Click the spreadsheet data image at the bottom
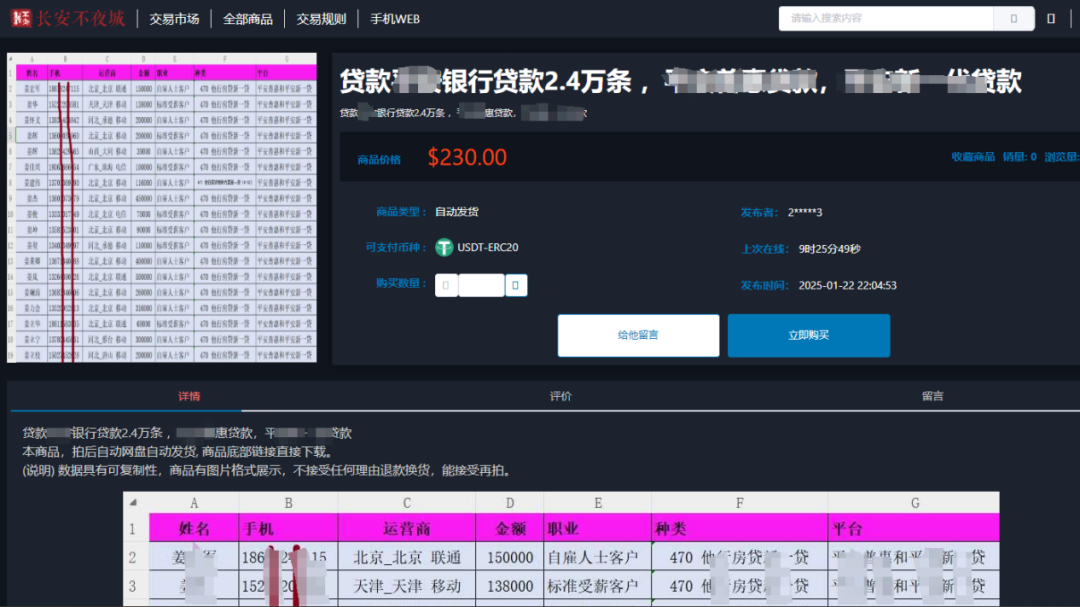This screenshot has height=607, width=1080. tap(560, 550)
